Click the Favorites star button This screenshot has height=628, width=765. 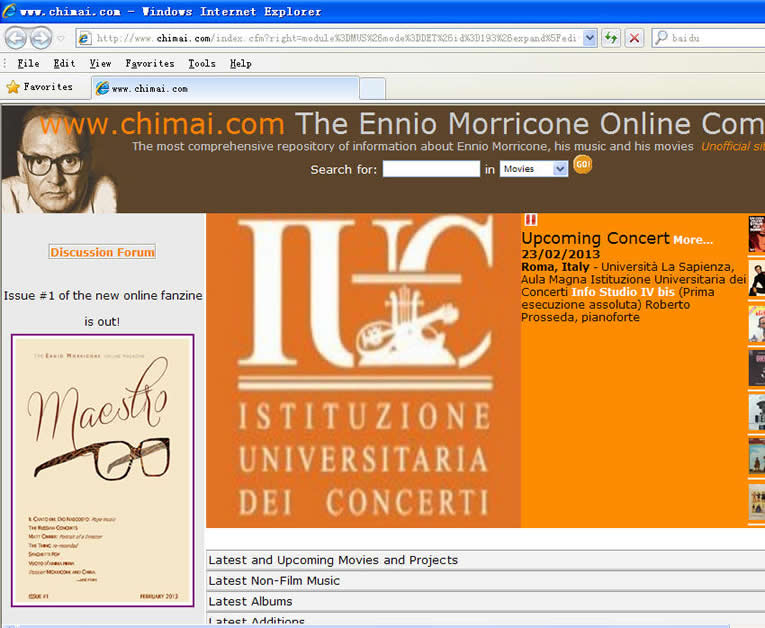40,87
